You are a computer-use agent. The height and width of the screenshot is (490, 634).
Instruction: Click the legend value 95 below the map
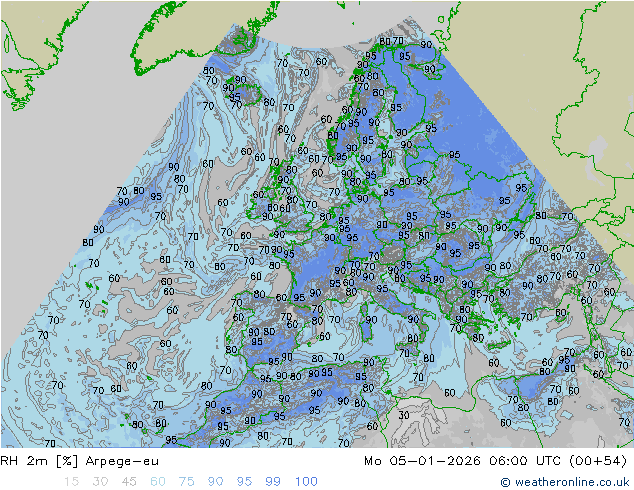(x=244, y=482)
